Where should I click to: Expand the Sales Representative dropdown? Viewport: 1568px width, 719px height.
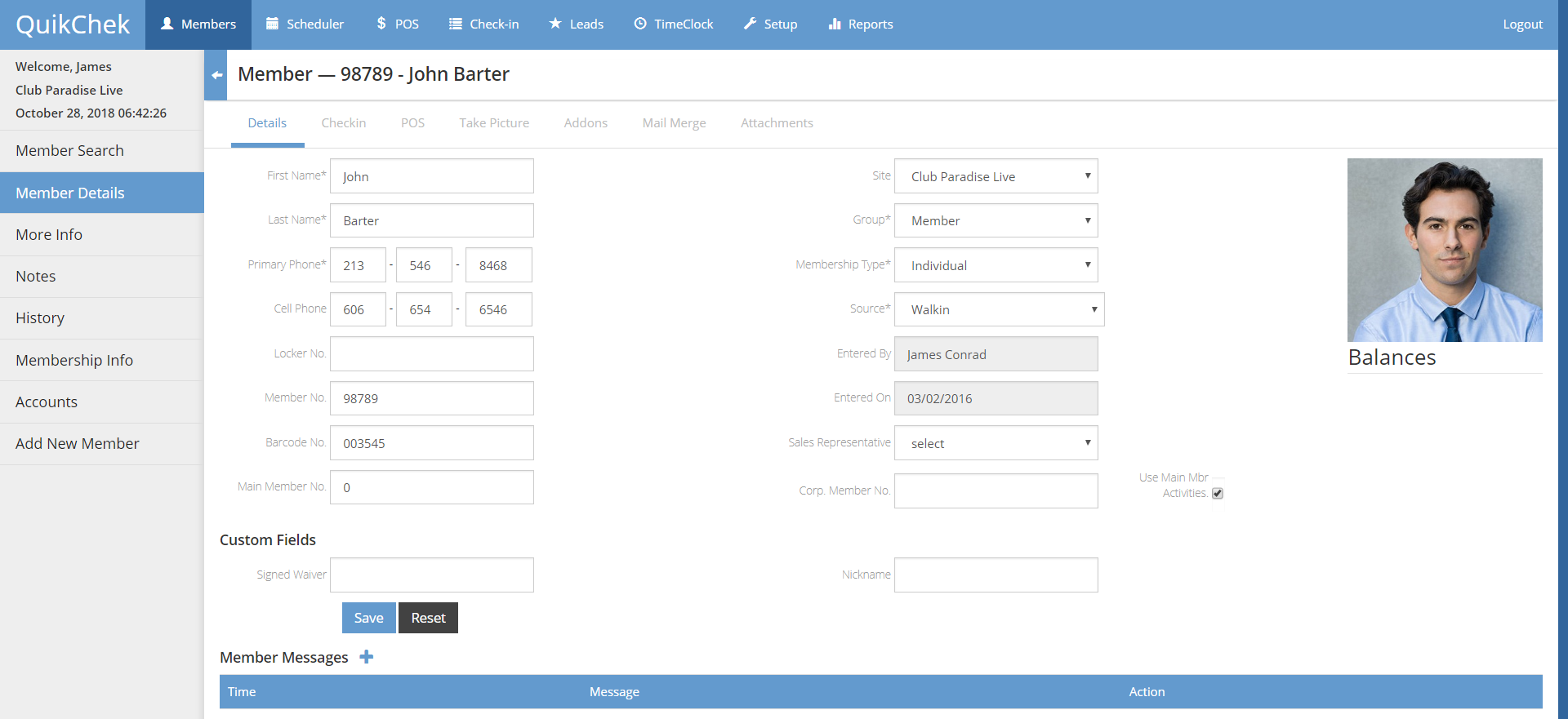[x=996, y=443]
